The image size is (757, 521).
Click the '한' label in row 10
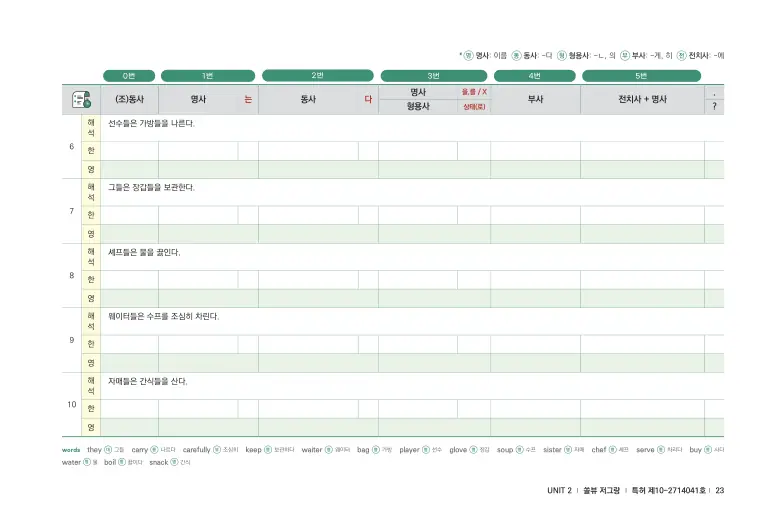pyautogui.click(x=91, y=408)
